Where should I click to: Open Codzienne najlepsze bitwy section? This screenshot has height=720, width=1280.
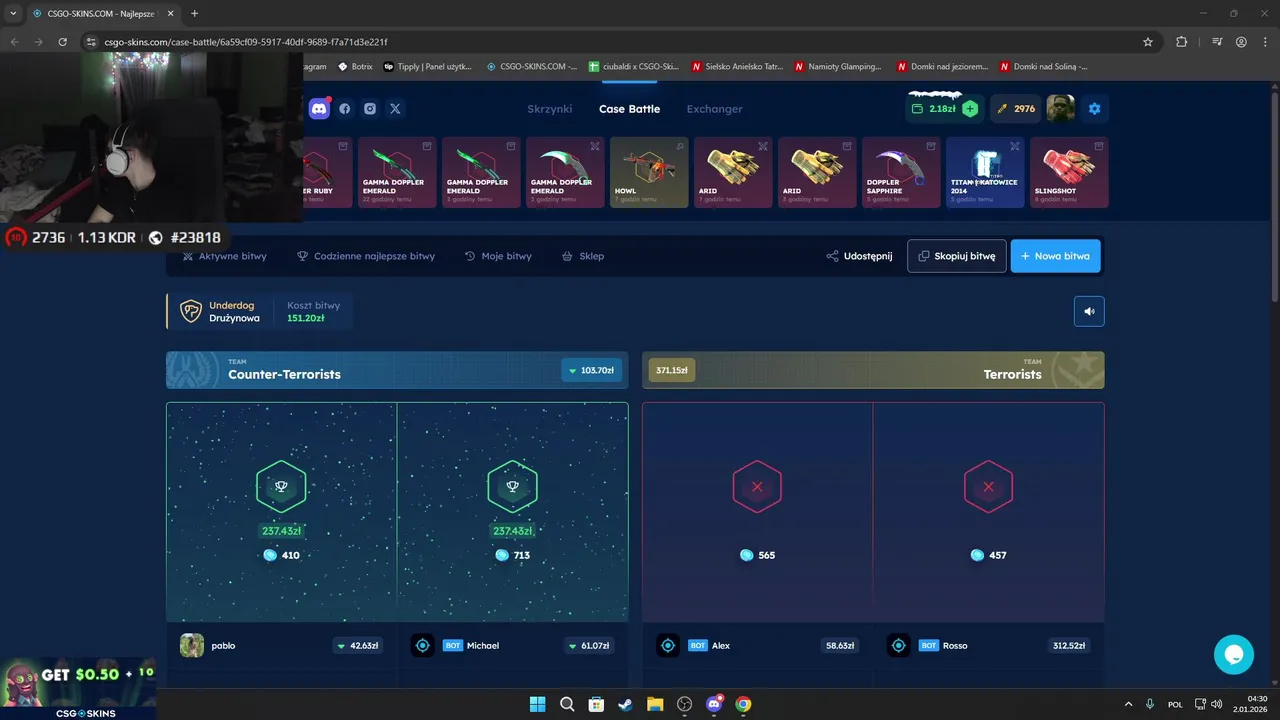click(x=366, y=256)
